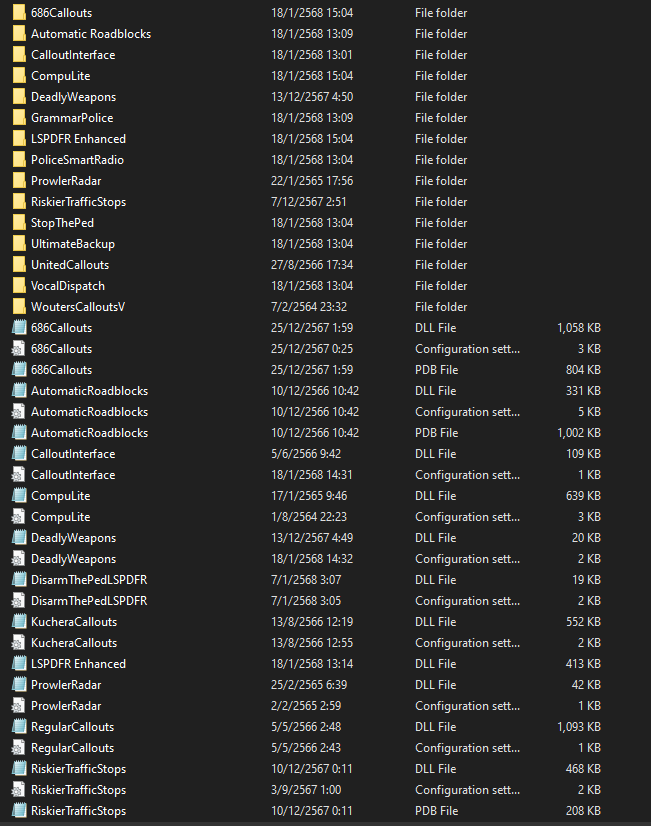Select the 686Callouts folder icon
Image resolution: width=651 pixels, height=826 pixels.
[19, 13]
